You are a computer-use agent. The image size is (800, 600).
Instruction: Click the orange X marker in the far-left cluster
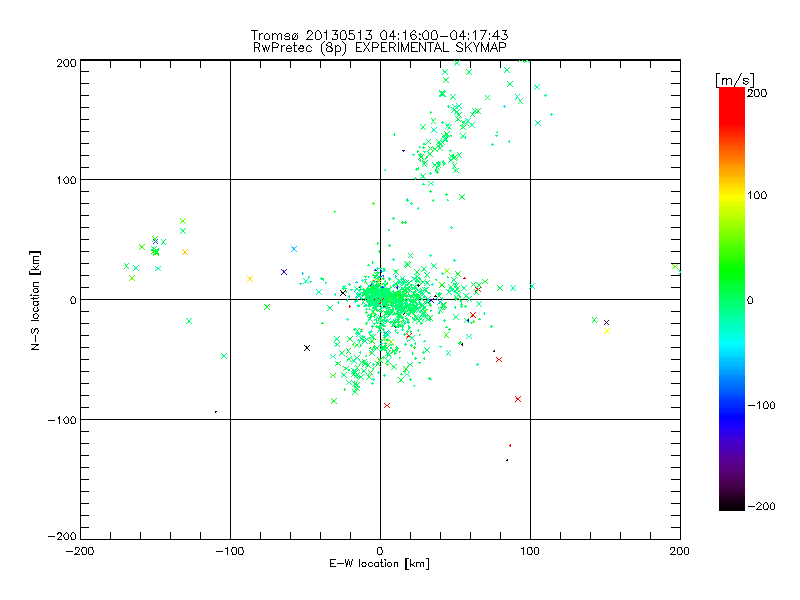185,252
